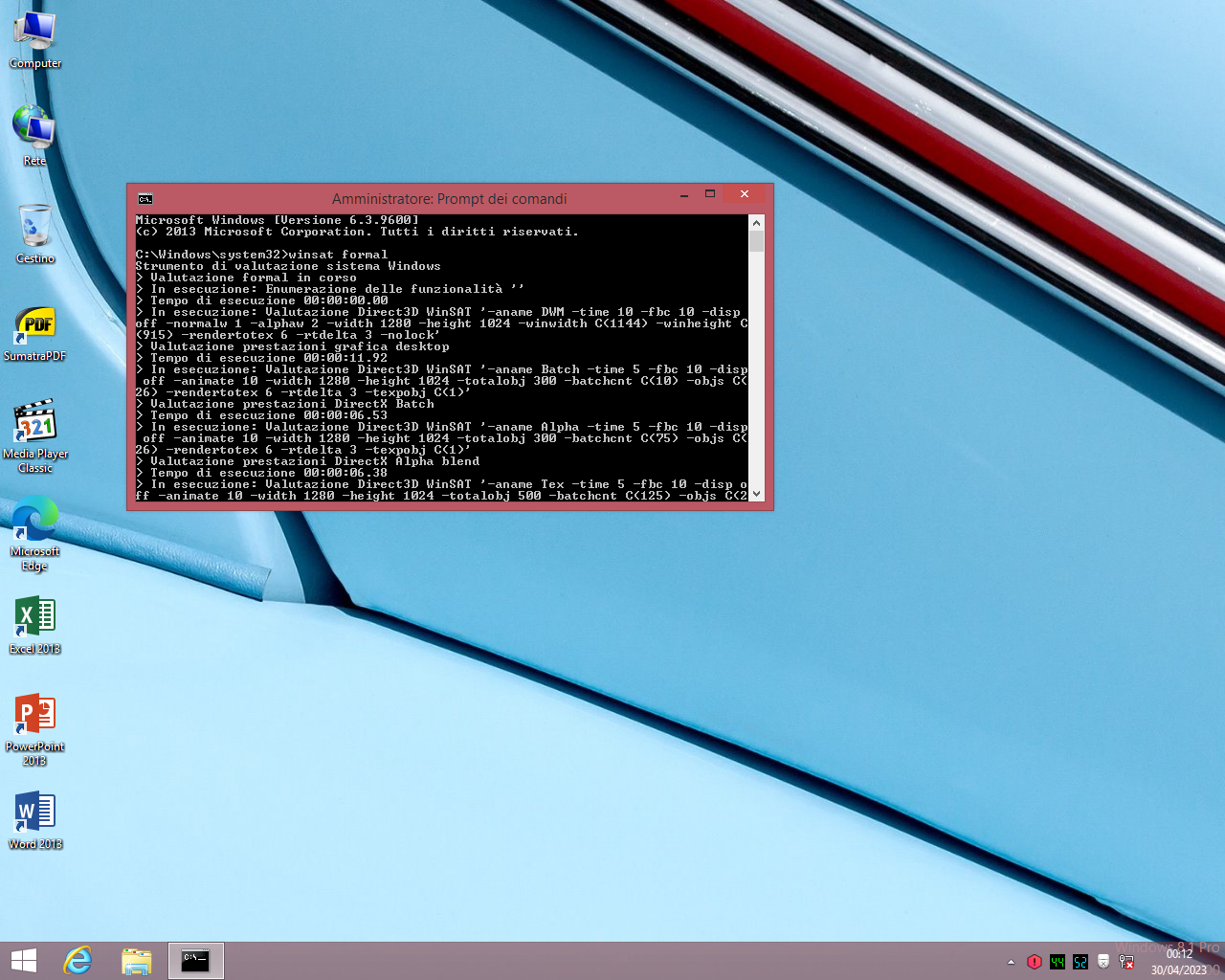Image resolution: width=1225 pixels, height=980 pixels.
Task: Expand hidden system tray icons
Action: click(x=1011, y=962)
